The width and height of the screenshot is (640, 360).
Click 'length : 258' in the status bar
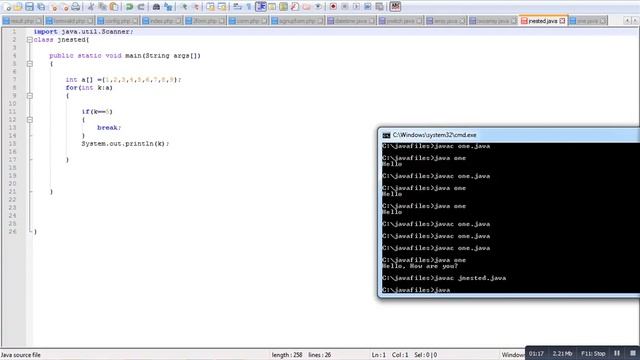tap(287, 355)
